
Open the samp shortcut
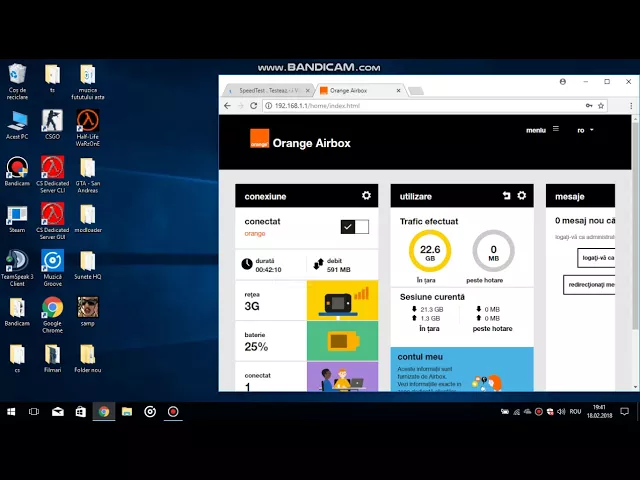coord(88,312)
